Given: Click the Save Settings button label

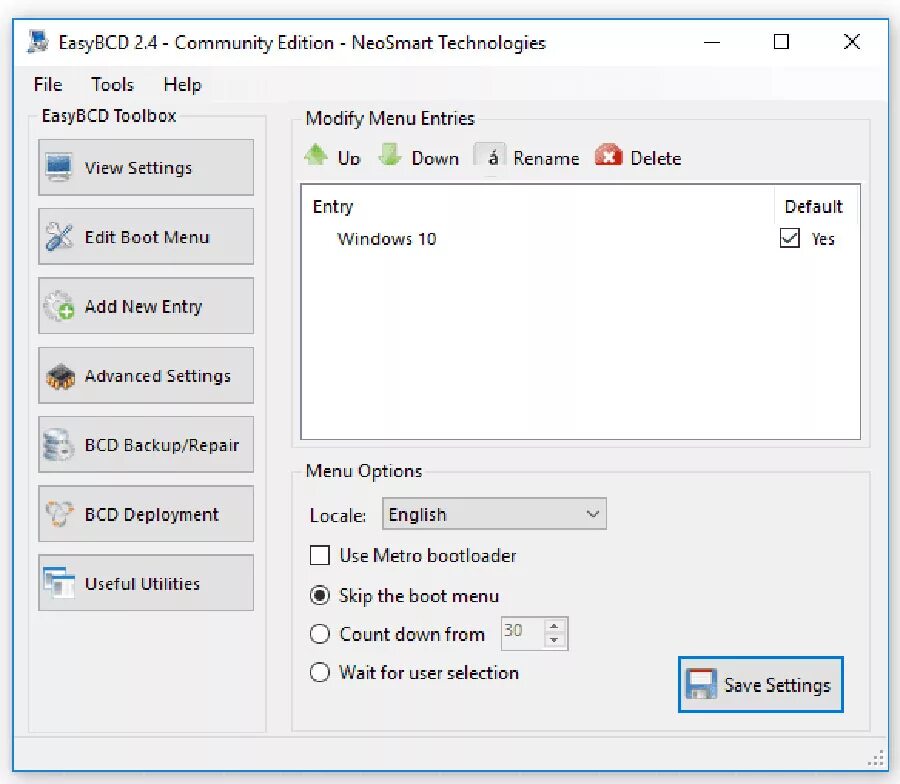Looking at the screenshot, I should coord(777,685).
